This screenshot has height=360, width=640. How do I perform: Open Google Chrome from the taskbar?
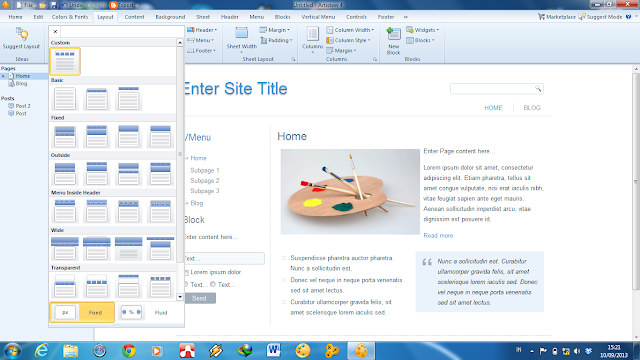point(129,351)
